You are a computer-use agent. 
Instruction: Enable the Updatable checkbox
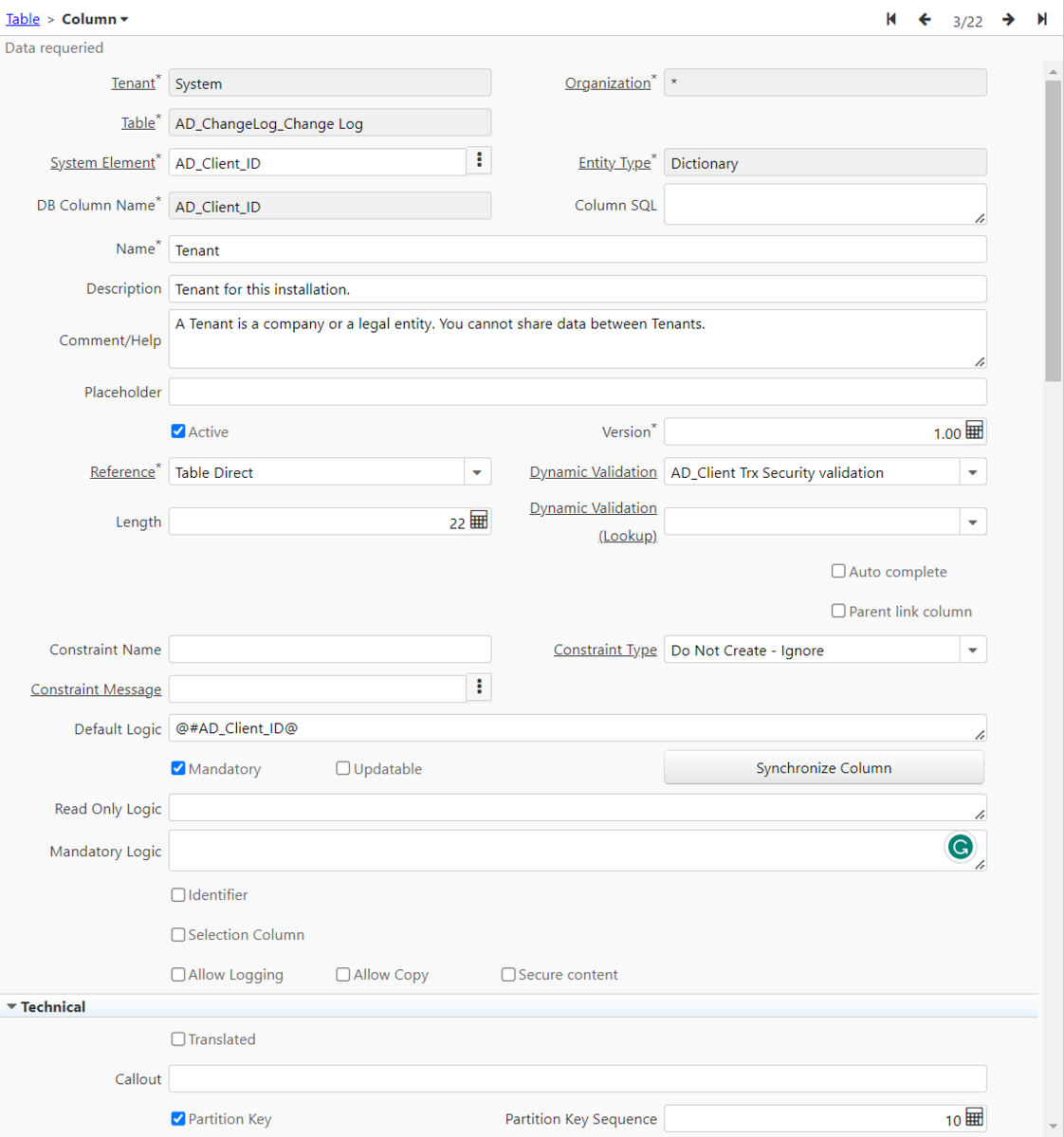(x=343, y=768)
